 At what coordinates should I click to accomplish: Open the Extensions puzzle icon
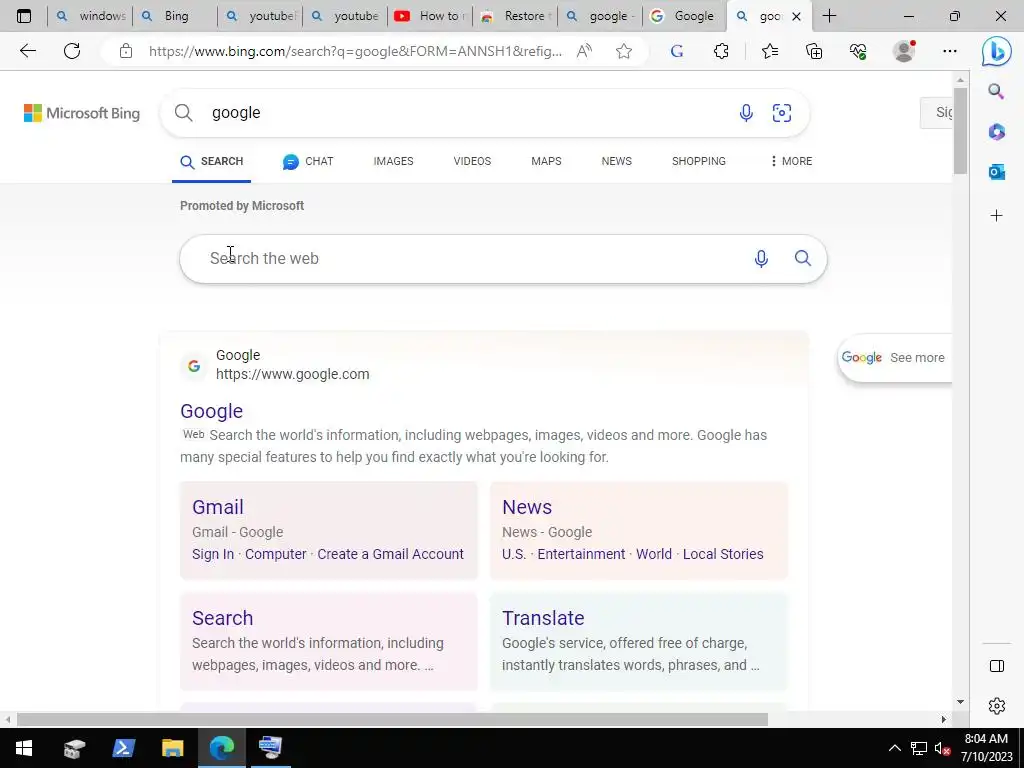point(721,51)
